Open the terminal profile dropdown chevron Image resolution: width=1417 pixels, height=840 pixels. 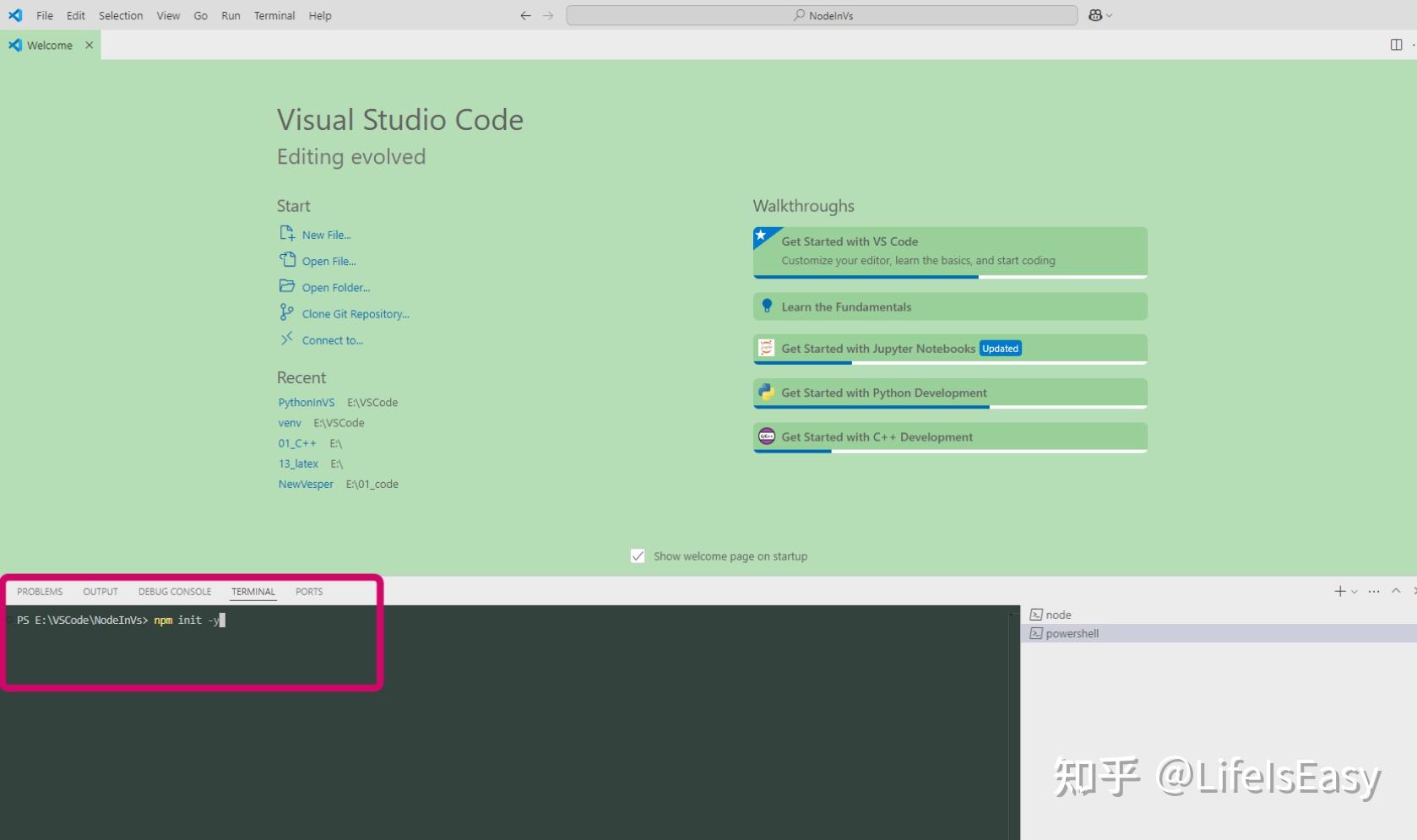[1354, 591]
